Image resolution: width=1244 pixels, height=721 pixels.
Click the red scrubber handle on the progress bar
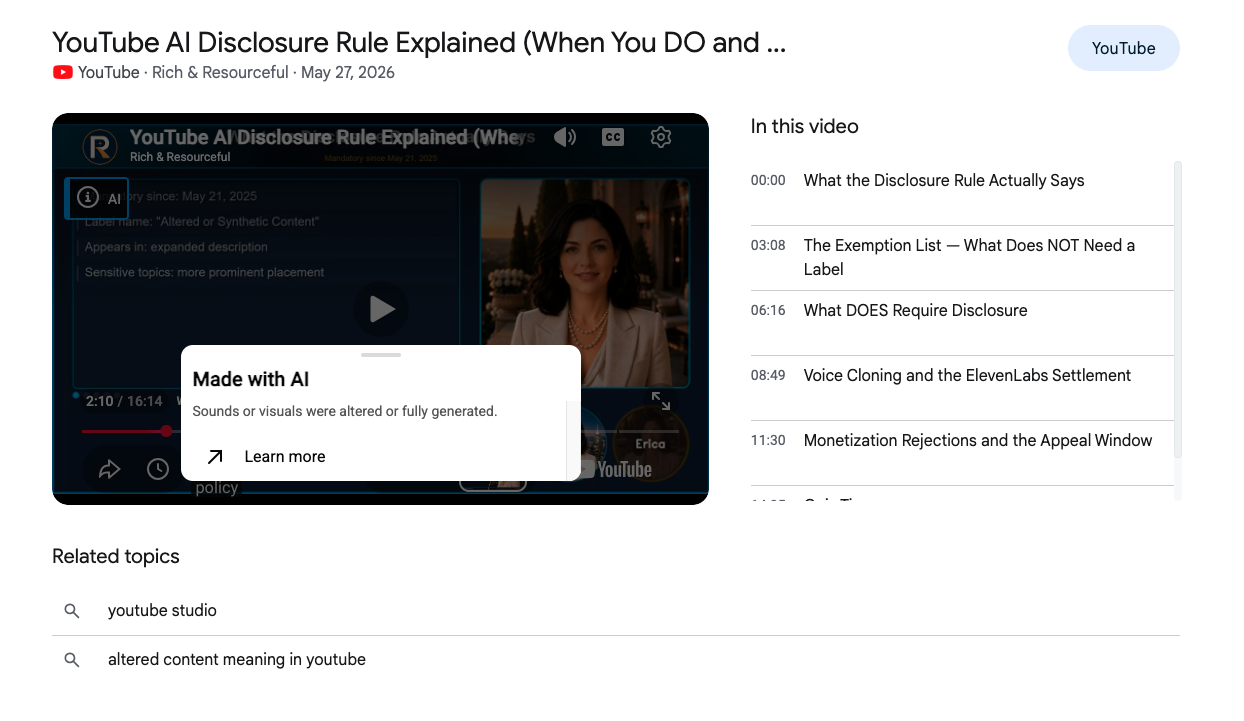[x=167, y=431]
